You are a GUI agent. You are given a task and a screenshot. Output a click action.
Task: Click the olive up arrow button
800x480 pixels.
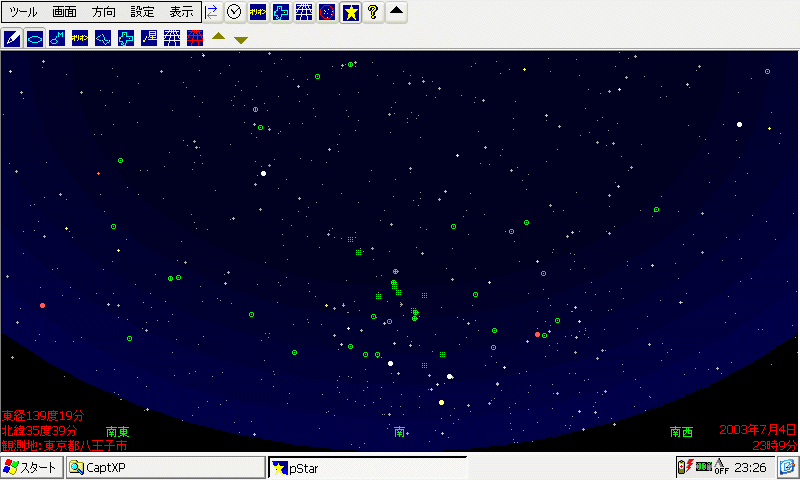pyautogui.click(x=219, y=38)
